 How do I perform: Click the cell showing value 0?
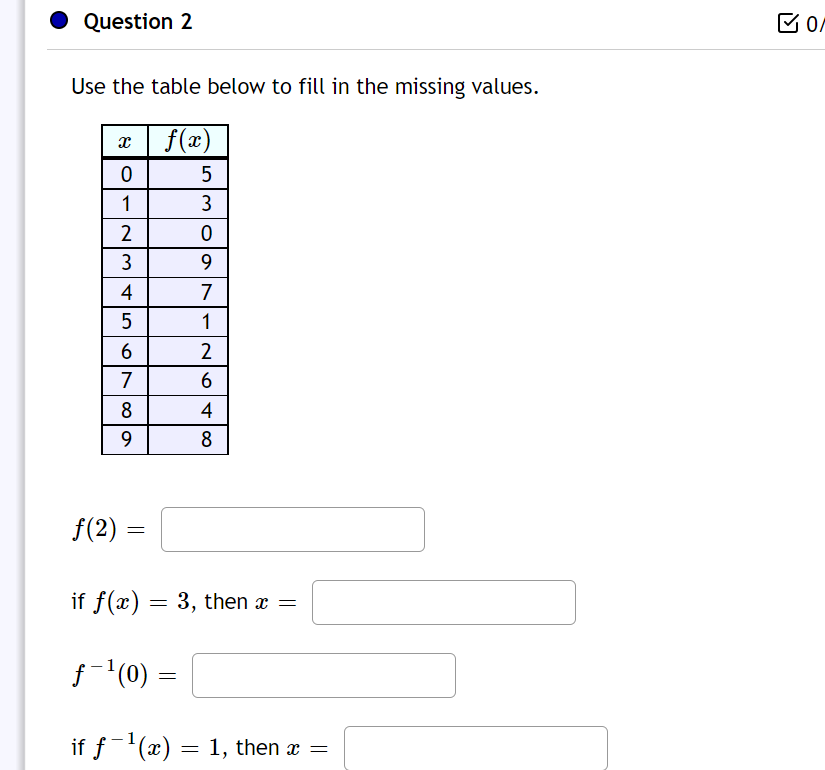(x=206, y=232)
